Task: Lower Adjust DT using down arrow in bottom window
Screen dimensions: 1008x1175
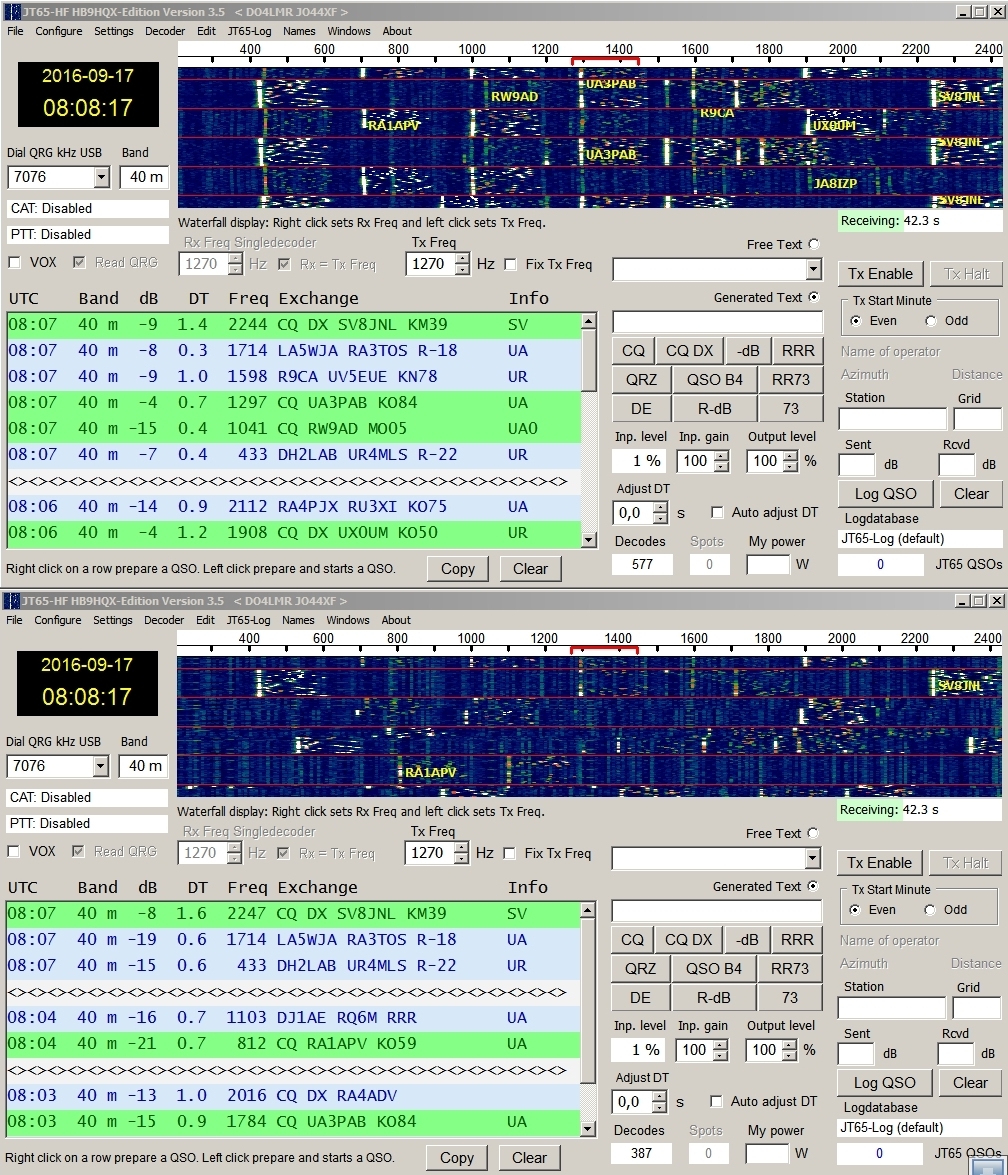Action: click(659, 1107)
